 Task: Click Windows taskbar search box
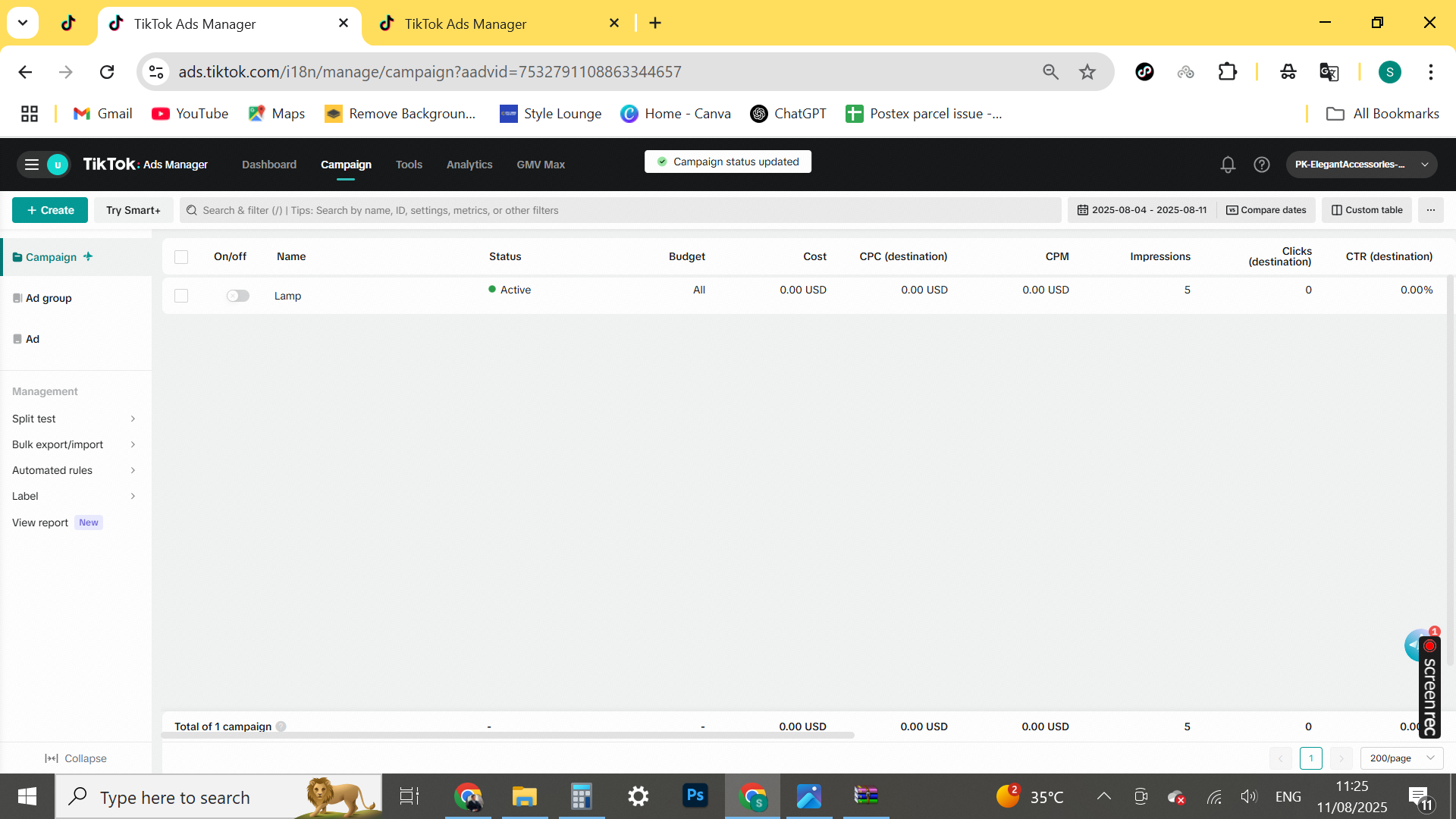[x=219, y=796]
